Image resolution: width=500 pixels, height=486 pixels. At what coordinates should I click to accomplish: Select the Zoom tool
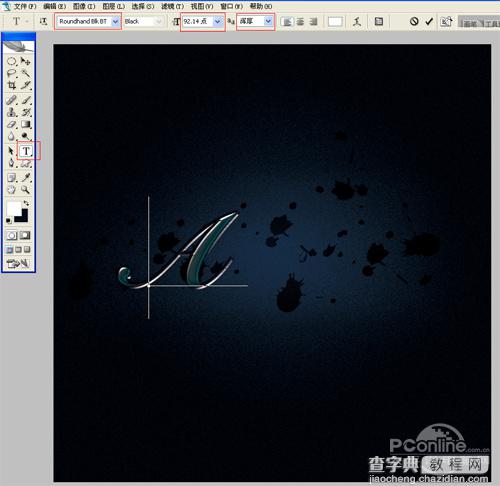(26, 190)
